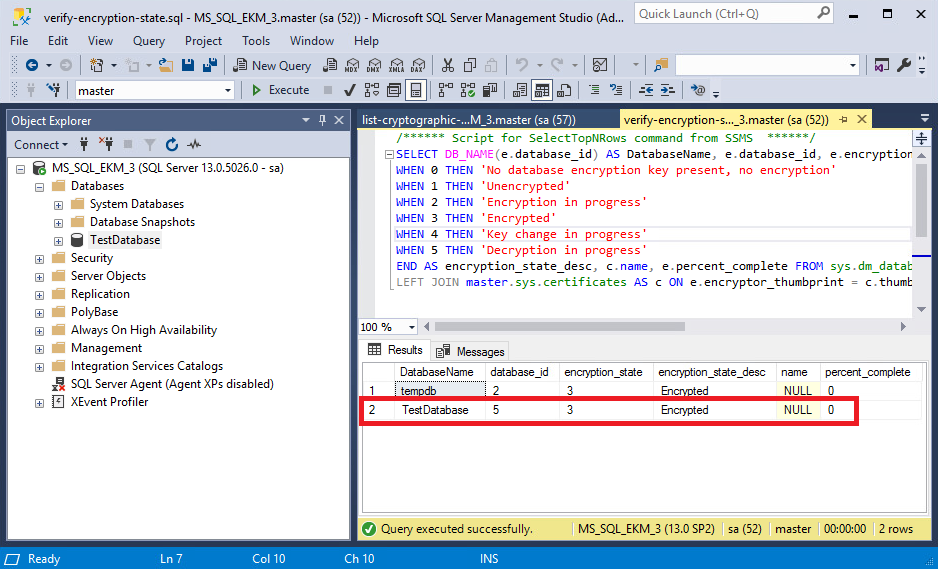938x569 pixels.
Task: Click the editor horizontal scrollbar thumb
Action: tap(560, 327)
